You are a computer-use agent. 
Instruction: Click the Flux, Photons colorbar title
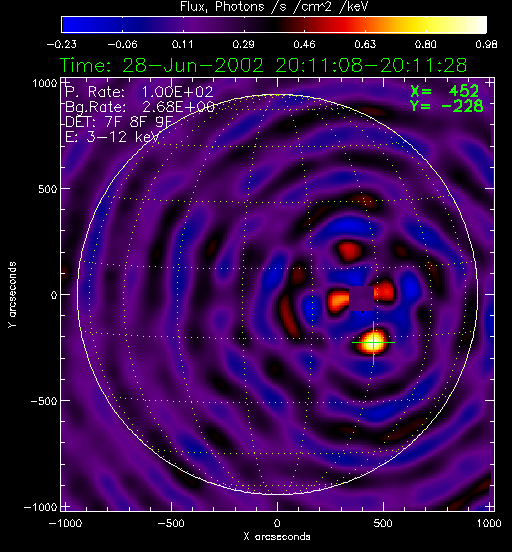click(x=274, y=6)
